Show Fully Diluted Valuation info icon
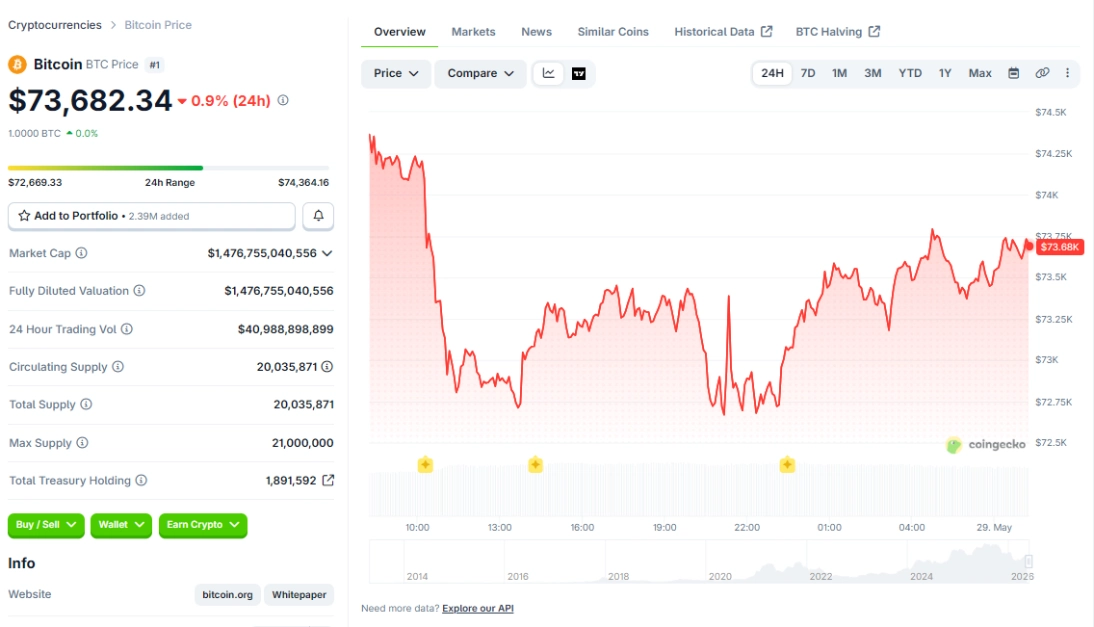Viewport: 1094px width, 627px height. (140, 290)
